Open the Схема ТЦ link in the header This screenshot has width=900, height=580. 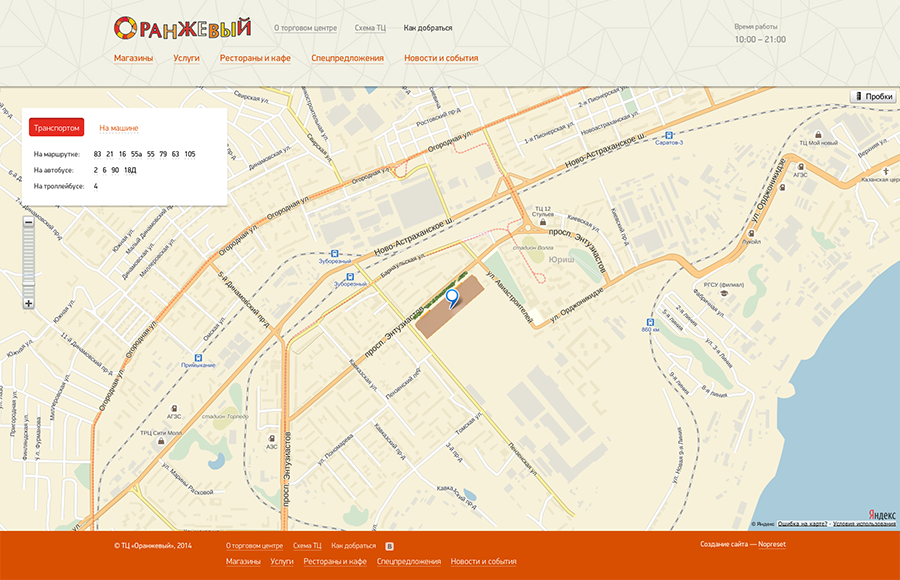(370, 28)
